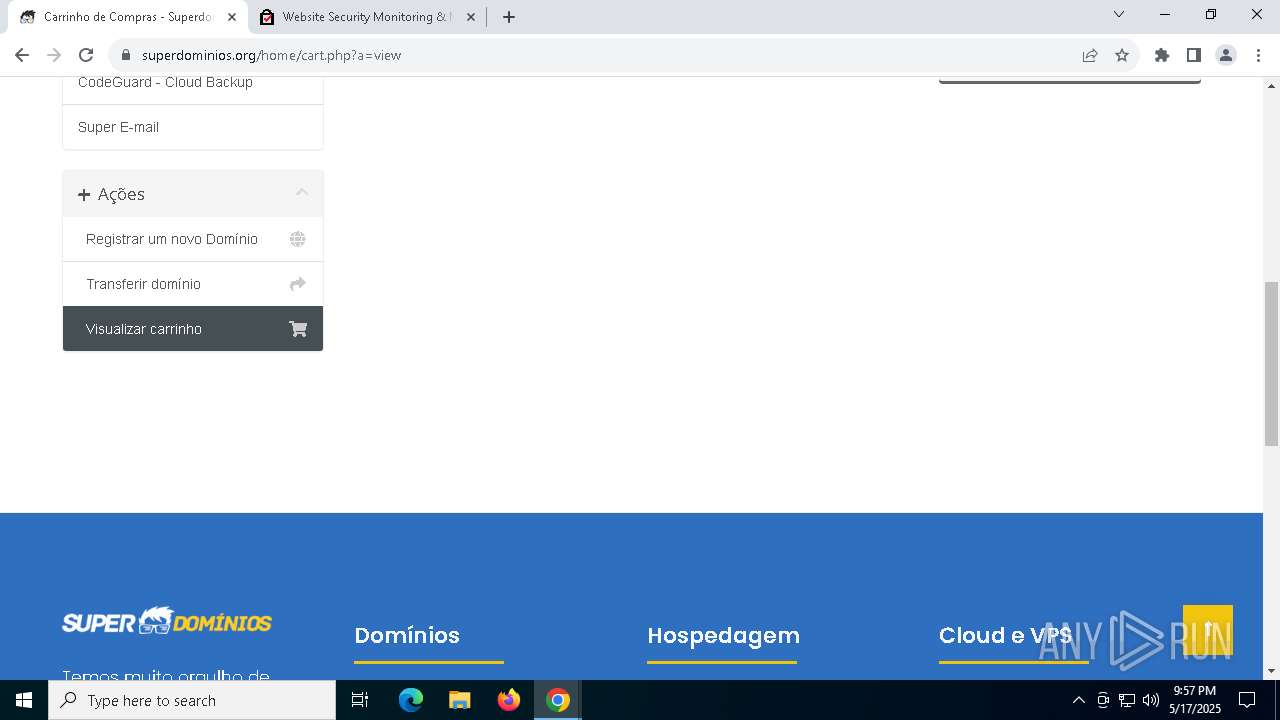The image size is (1280, 720).
Task: Open Chrome three-dot menu
Action: pyautogui.click(x=1258, y=55)
